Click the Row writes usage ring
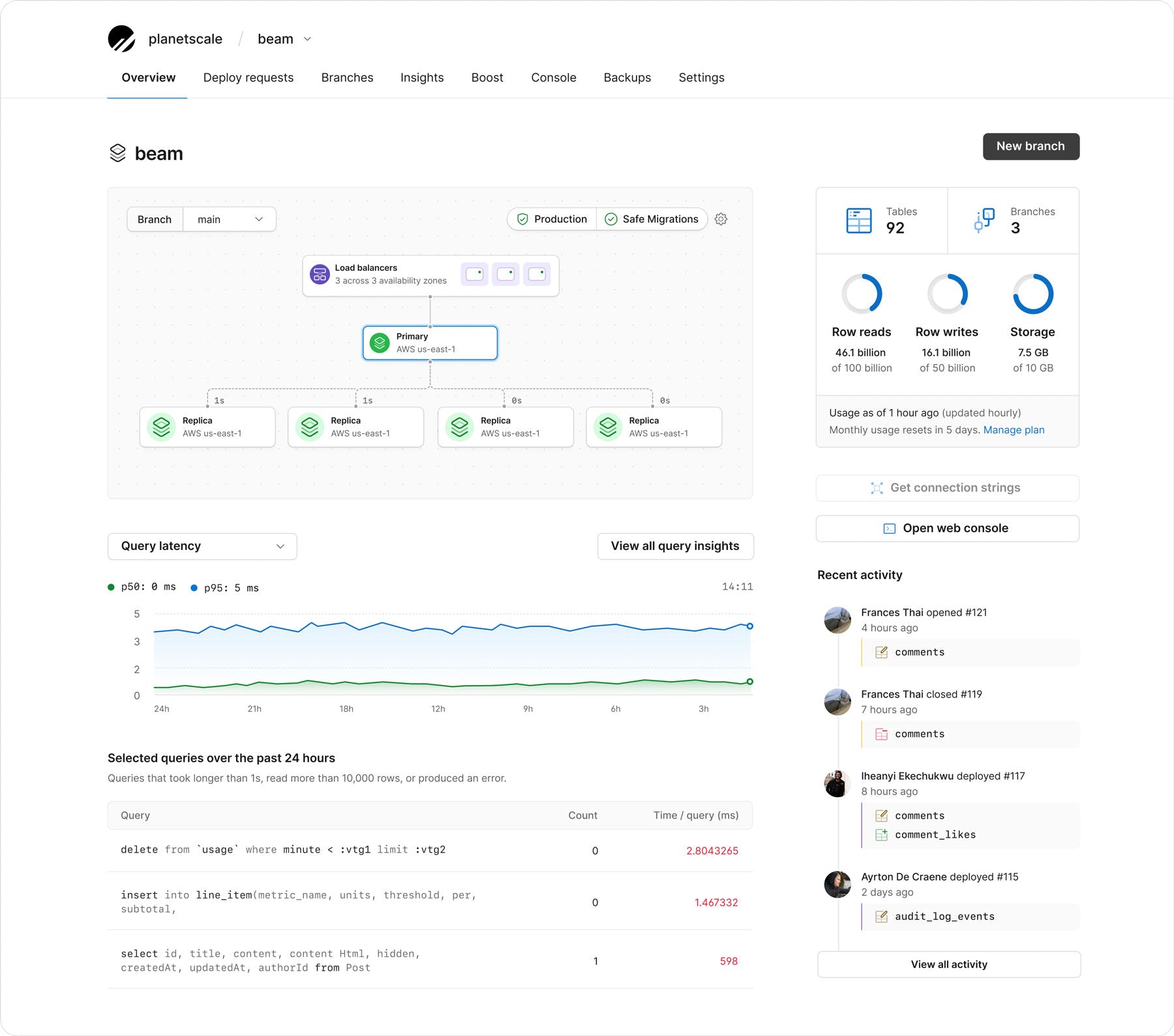Image resolution: width=1174 pixels, height=1036 pixels. click(x=947, y=294)
